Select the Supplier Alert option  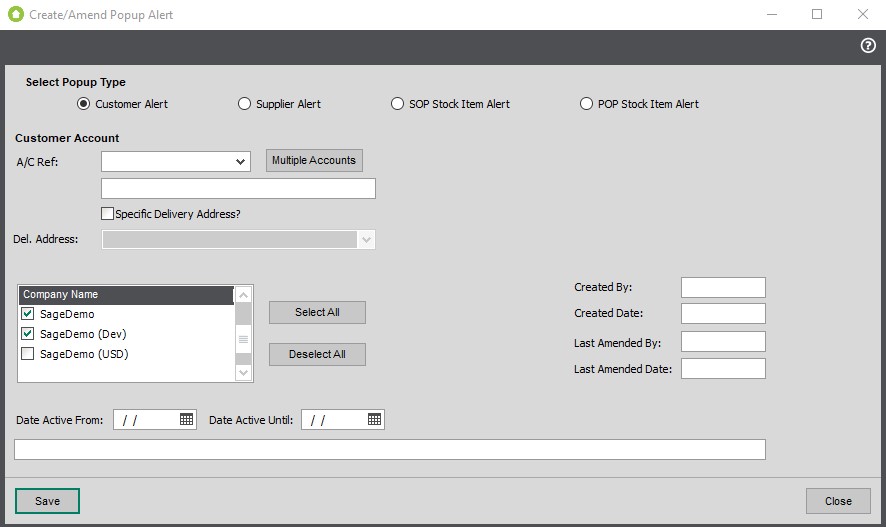(x=245, y=104)
